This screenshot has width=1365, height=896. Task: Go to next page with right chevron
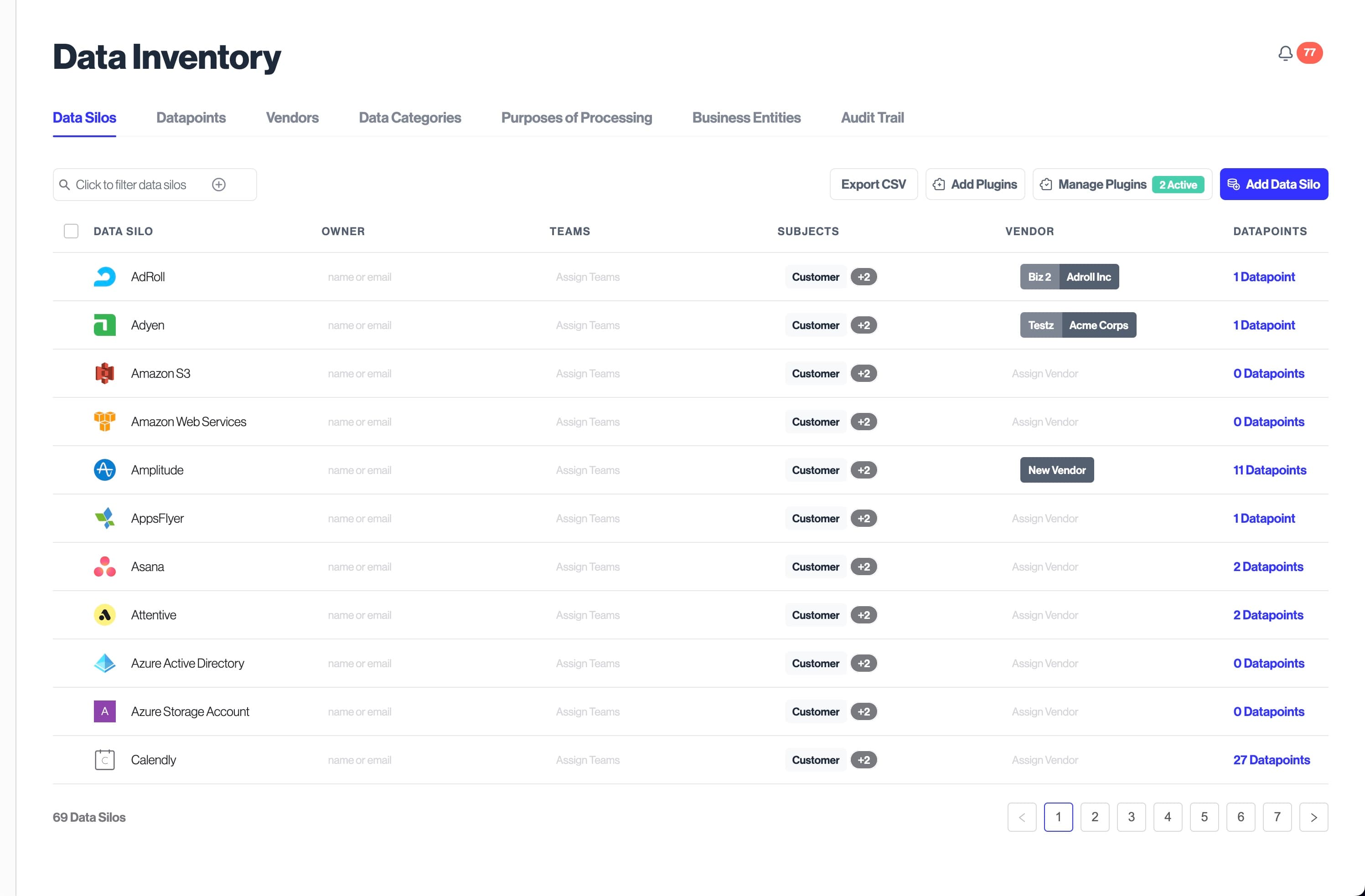1313,817
